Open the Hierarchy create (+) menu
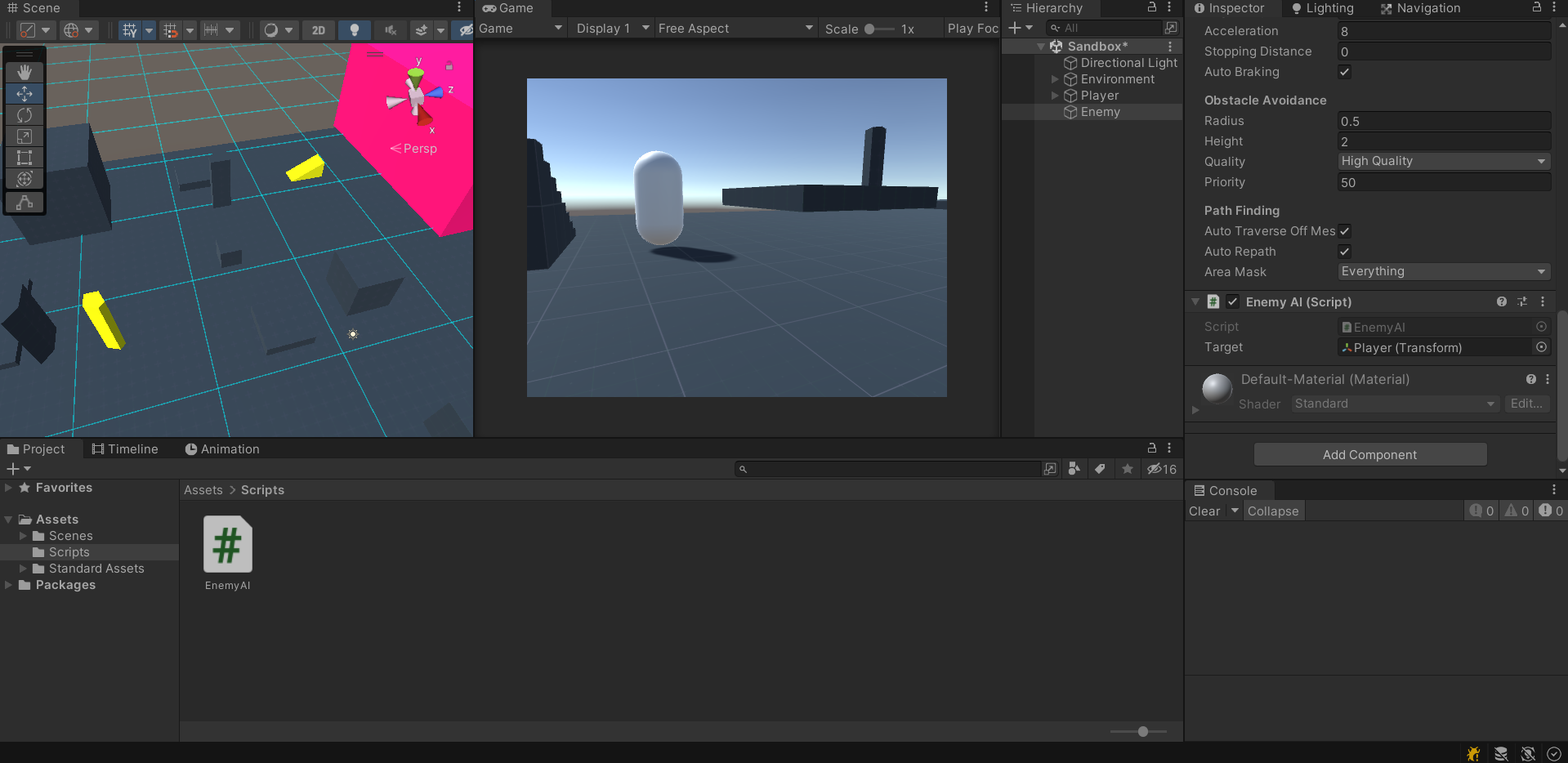 click(1021, 28)
